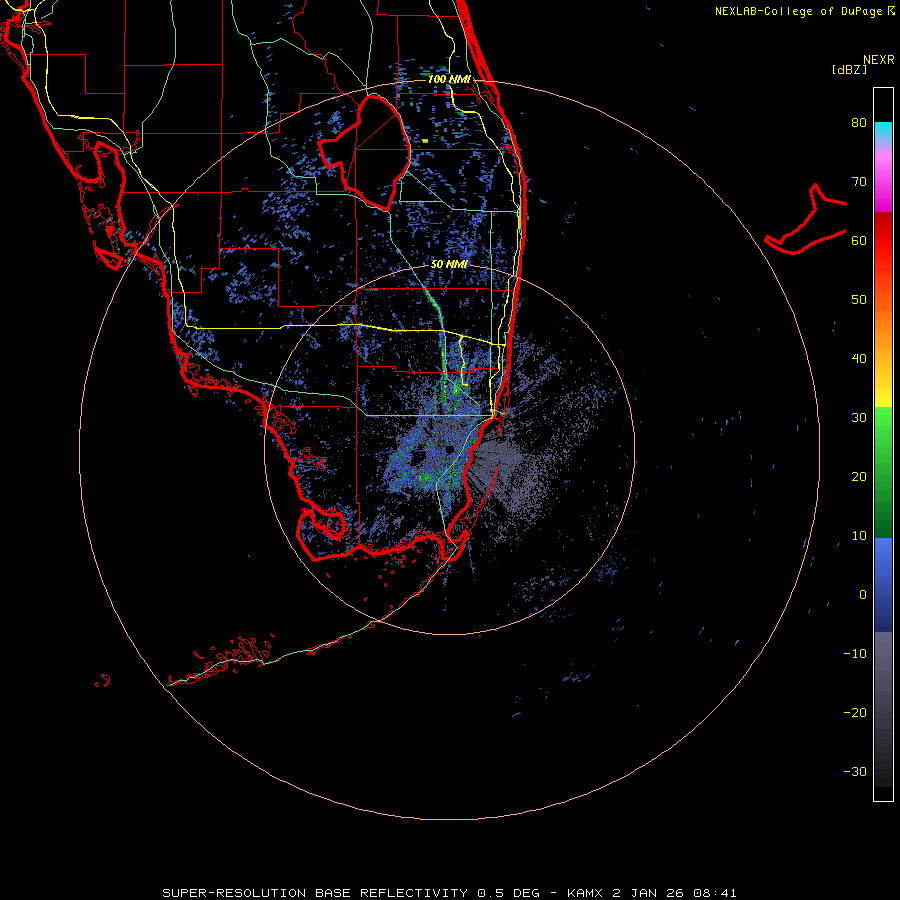Click the 08:41 timestamp

coord(715,893)
